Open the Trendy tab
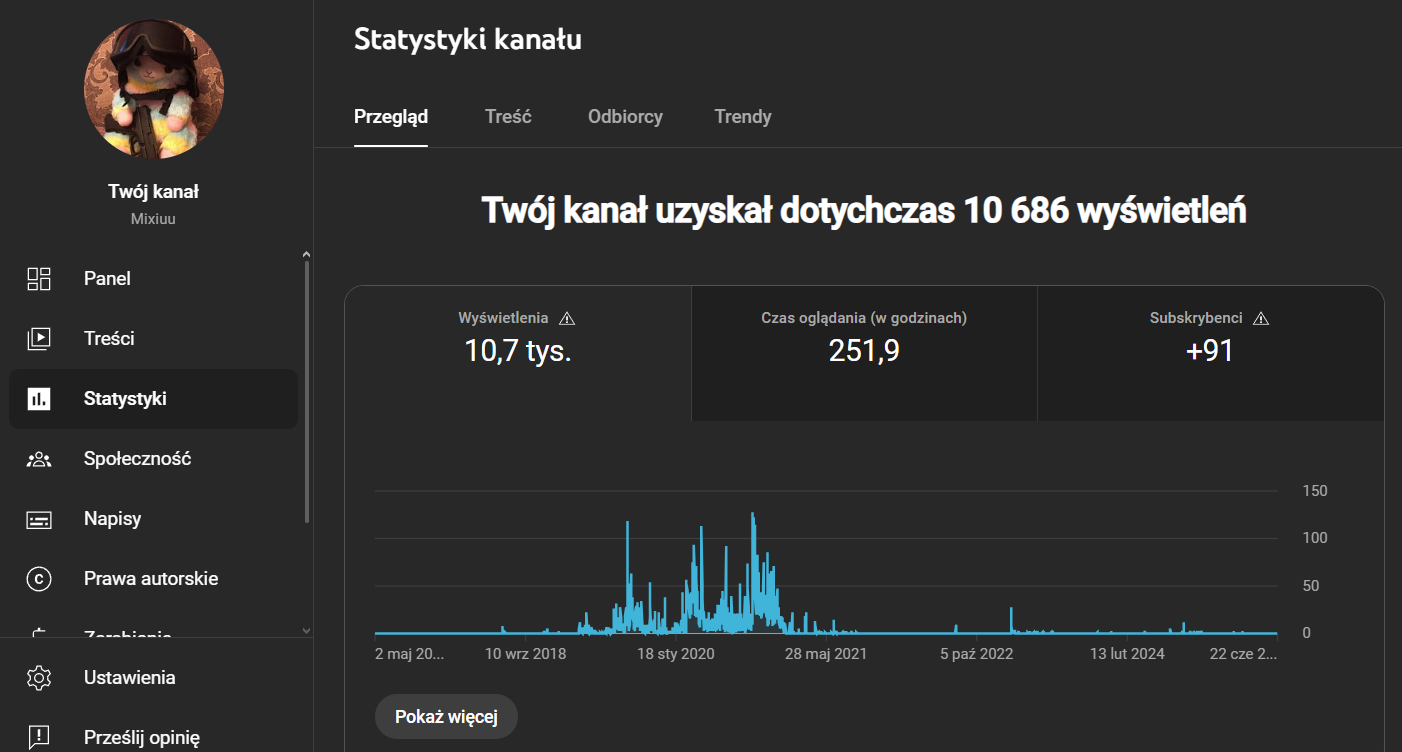The image size is (1402, 752). 743,117
